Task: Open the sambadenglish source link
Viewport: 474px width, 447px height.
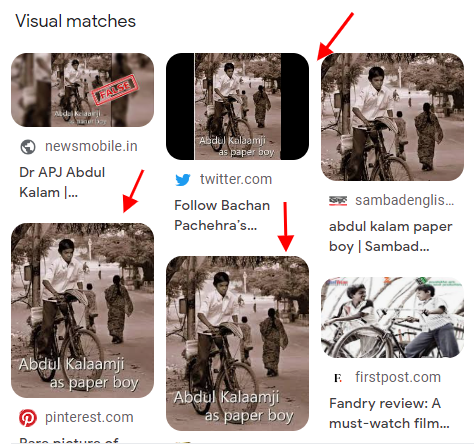Action: pos(404,200)
